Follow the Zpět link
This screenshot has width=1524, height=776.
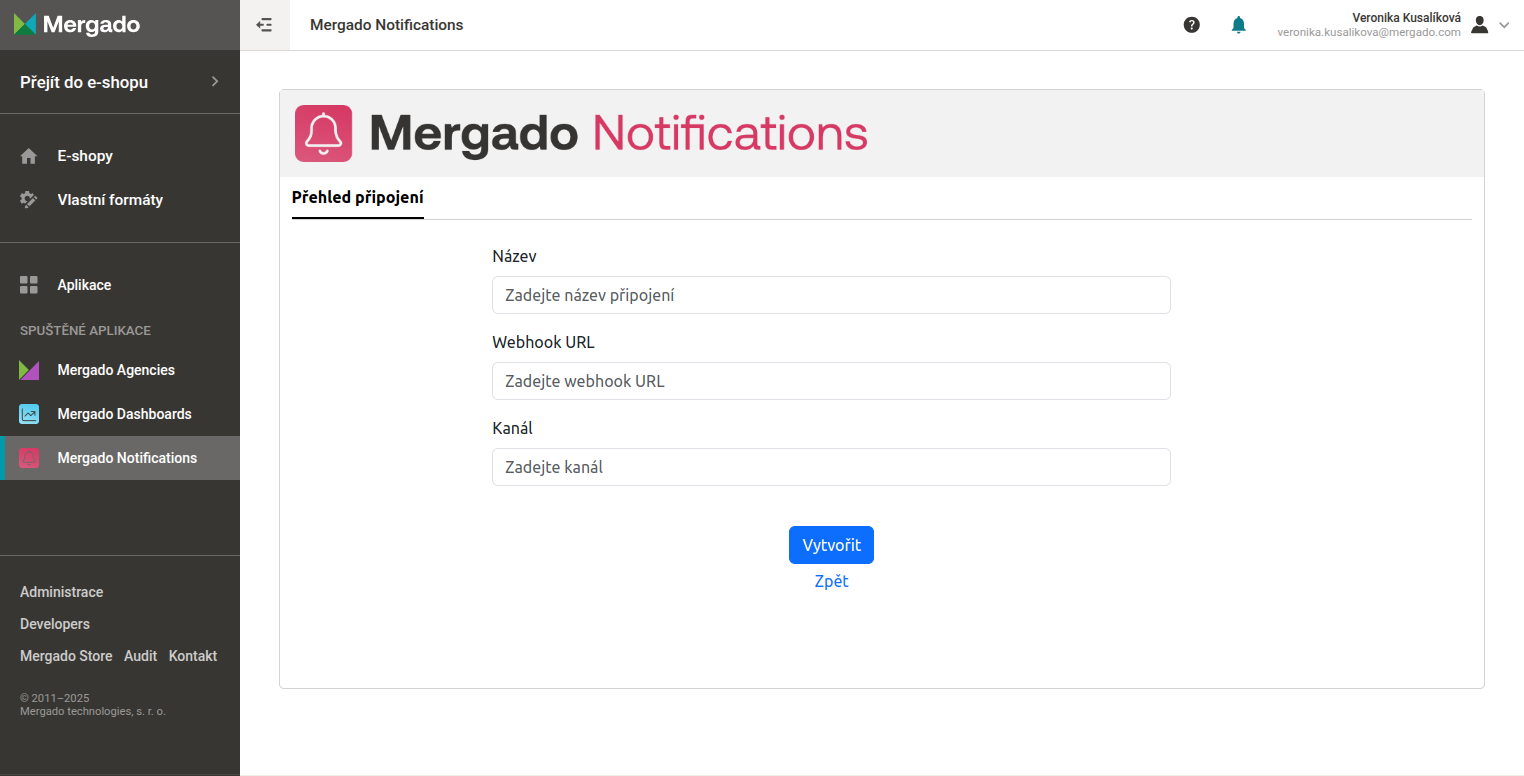[831, 581]
